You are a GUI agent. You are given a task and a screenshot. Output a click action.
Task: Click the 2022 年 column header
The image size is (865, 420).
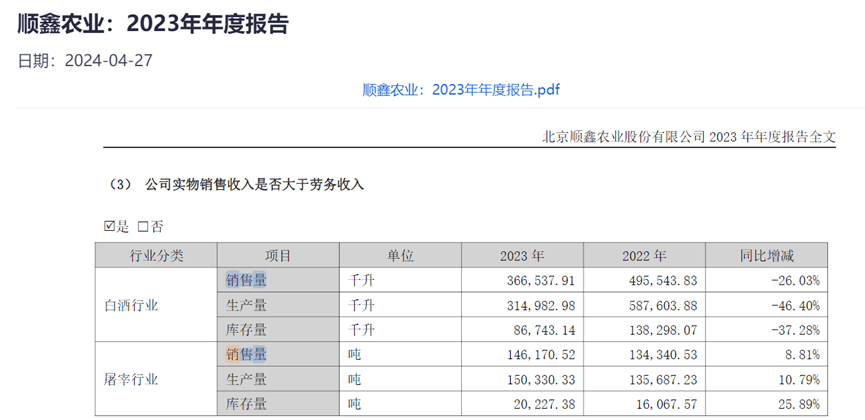click(644, 256)
